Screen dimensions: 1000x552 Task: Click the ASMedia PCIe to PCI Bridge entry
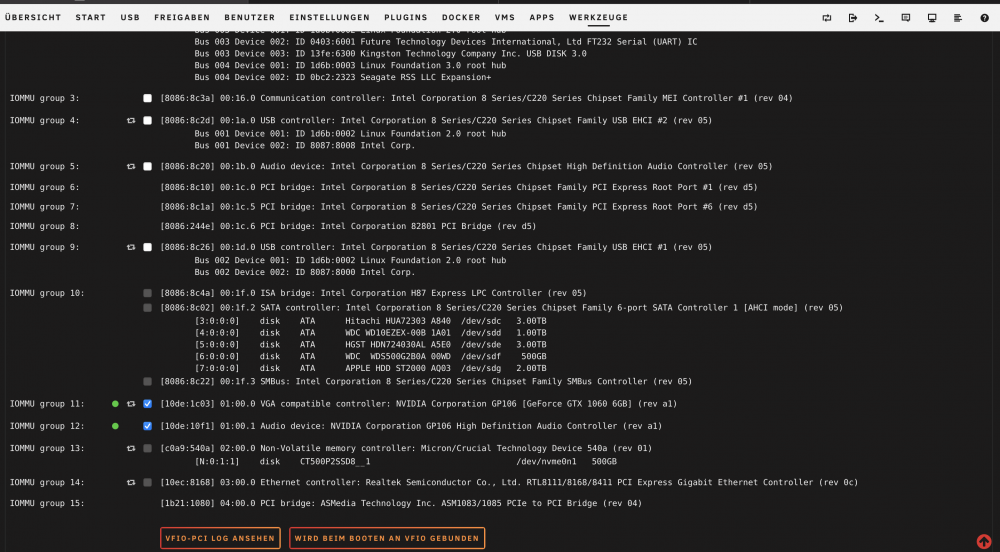(x=401, y=504)
